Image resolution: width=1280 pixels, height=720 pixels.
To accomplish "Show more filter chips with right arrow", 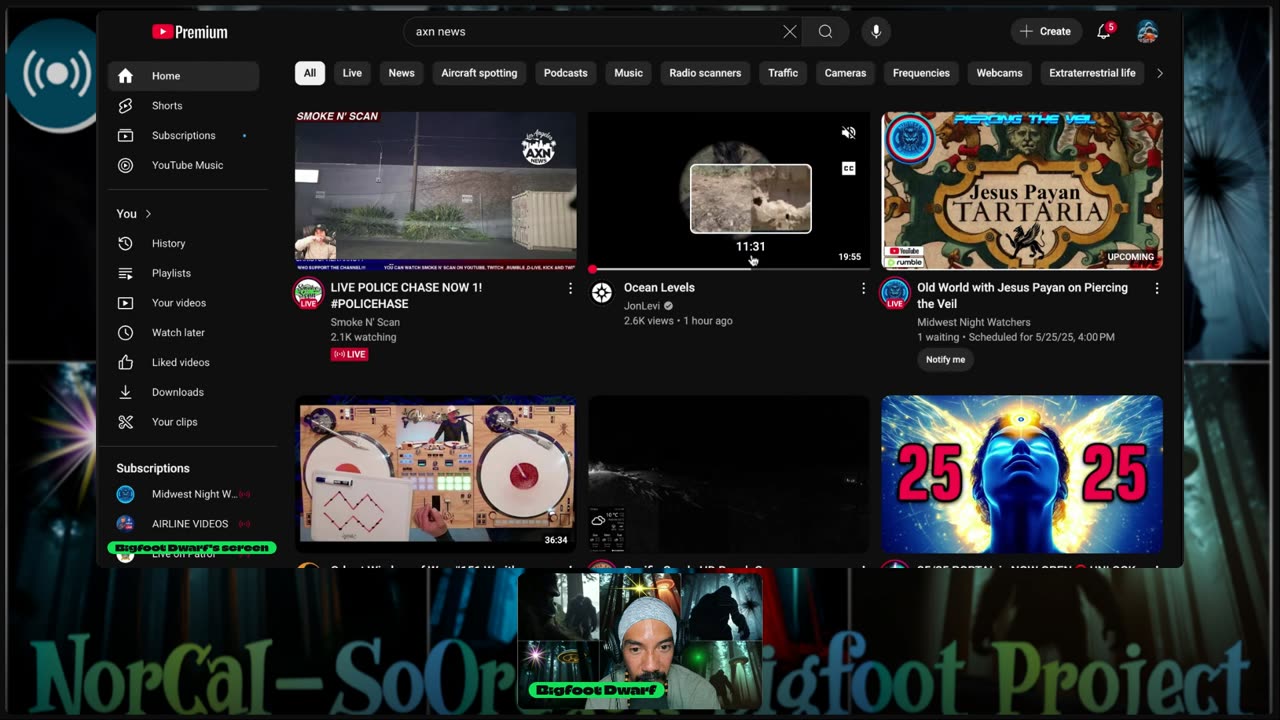I will click(x=1160, y=73).
